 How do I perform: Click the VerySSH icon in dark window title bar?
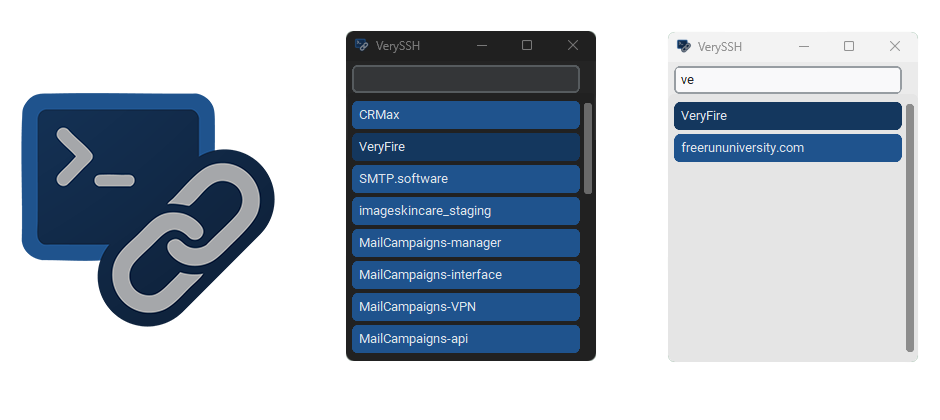(x=361, y=45)
